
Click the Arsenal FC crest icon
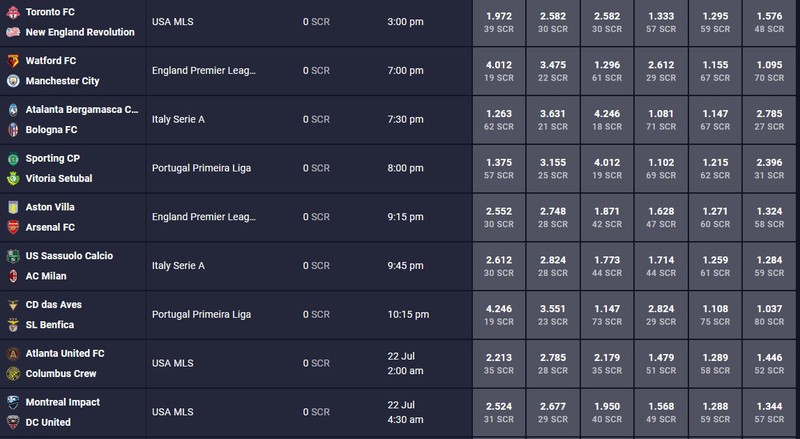(x=13, y=227)
